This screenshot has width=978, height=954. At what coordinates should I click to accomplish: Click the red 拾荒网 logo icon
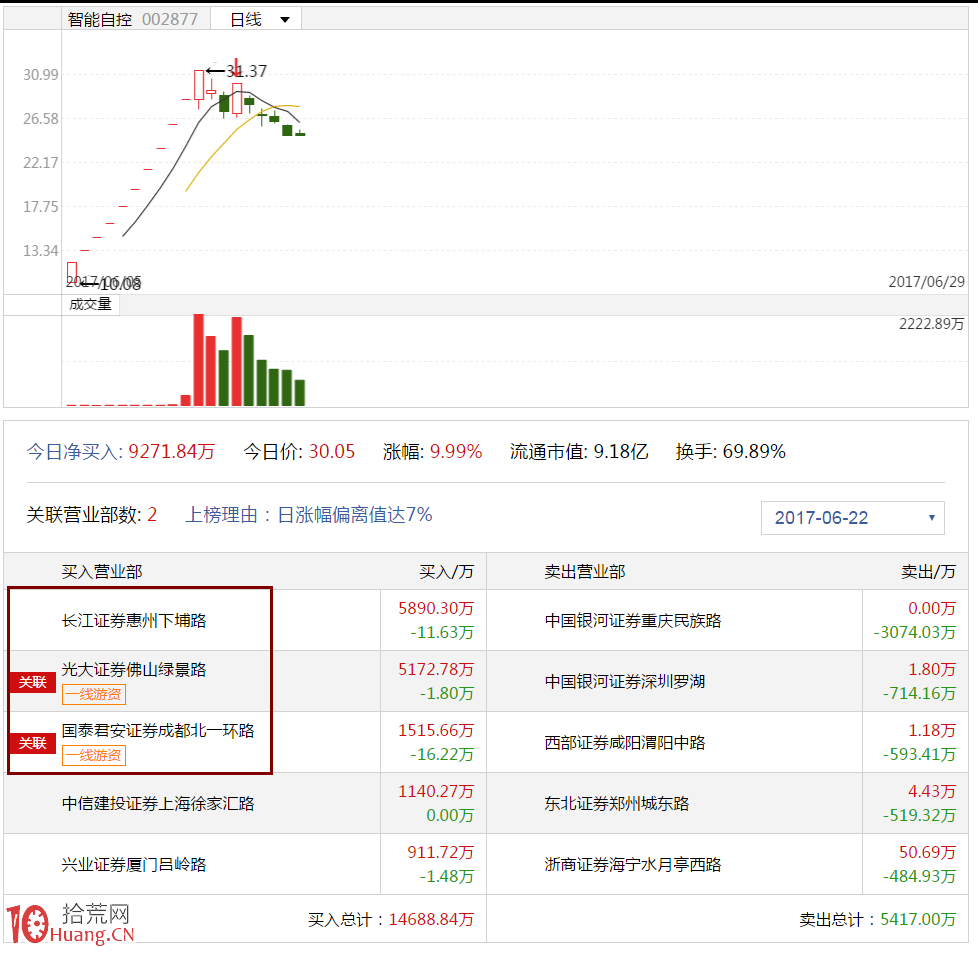pos(28,922)
